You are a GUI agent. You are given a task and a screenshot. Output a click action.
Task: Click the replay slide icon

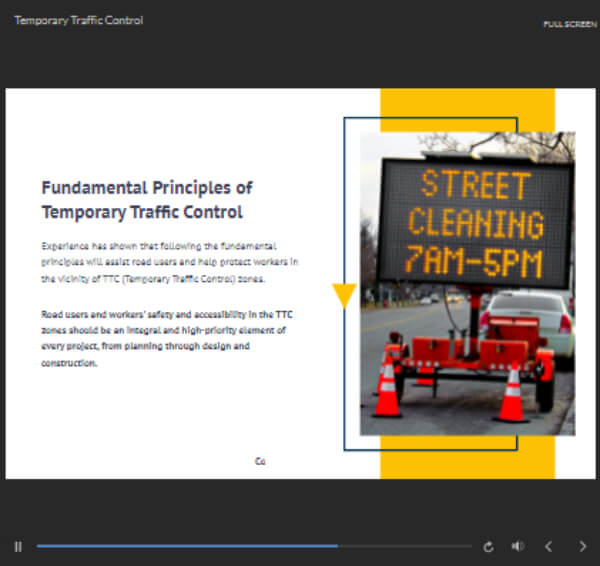tap(488, 547)
